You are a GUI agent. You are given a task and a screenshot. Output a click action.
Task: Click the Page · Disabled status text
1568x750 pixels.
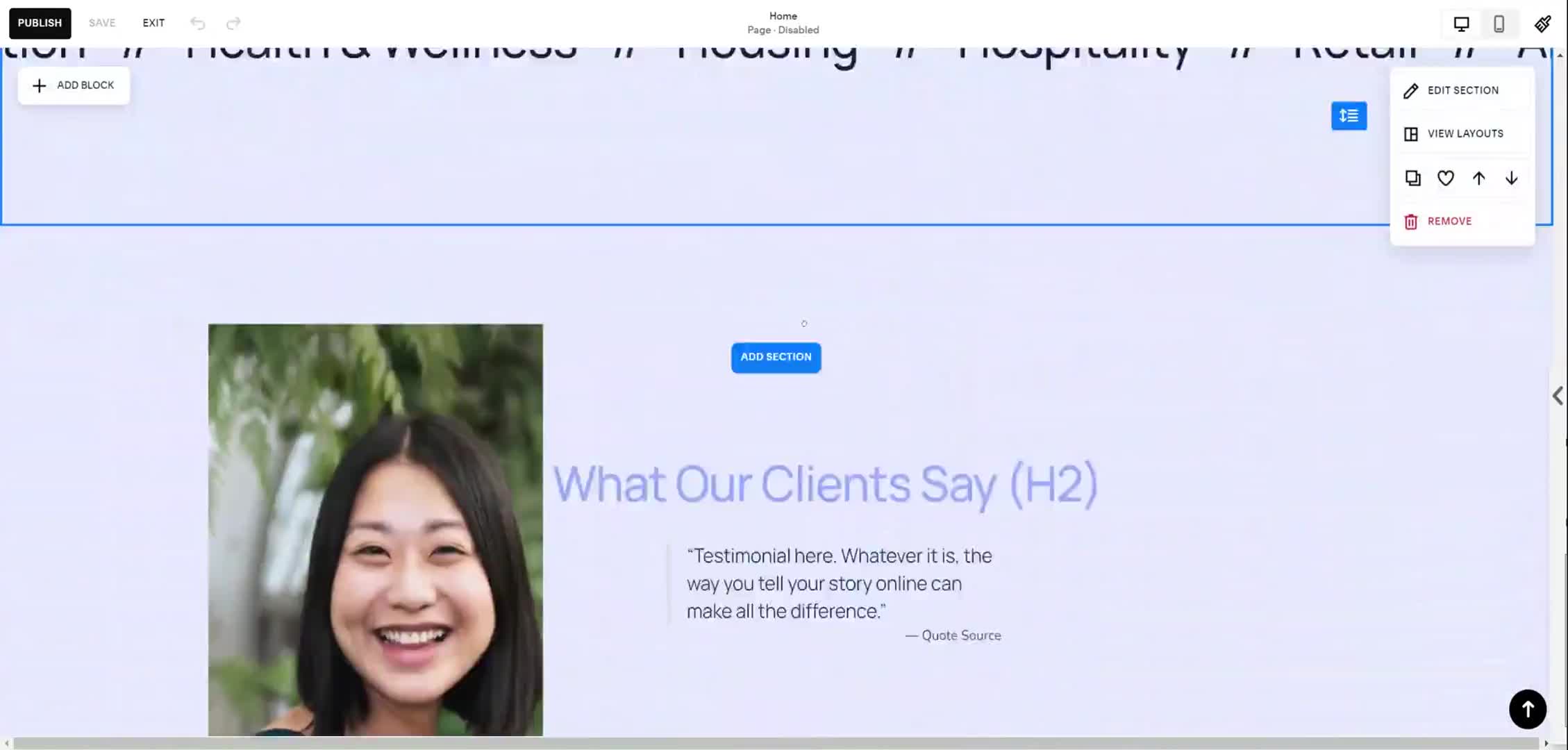783,30
